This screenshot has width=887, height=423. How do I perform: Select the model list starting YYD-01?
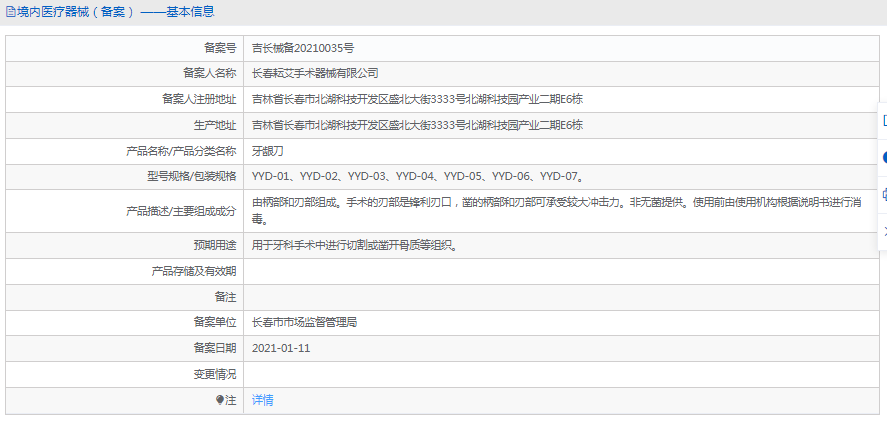[417, 176]
